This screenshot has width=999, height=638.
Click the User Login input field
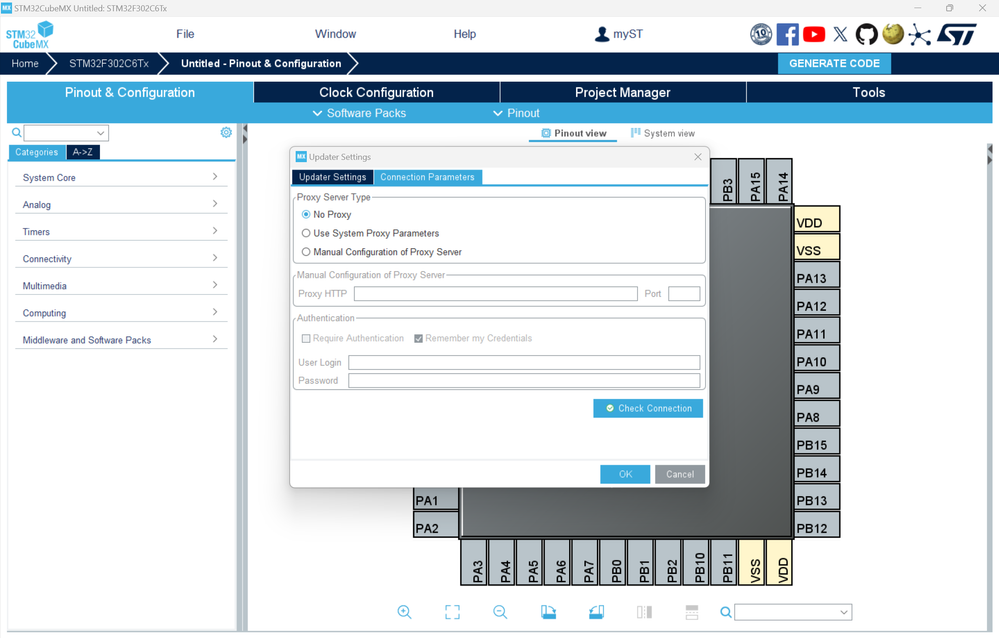pyautogui.click(x=524, y=363)
